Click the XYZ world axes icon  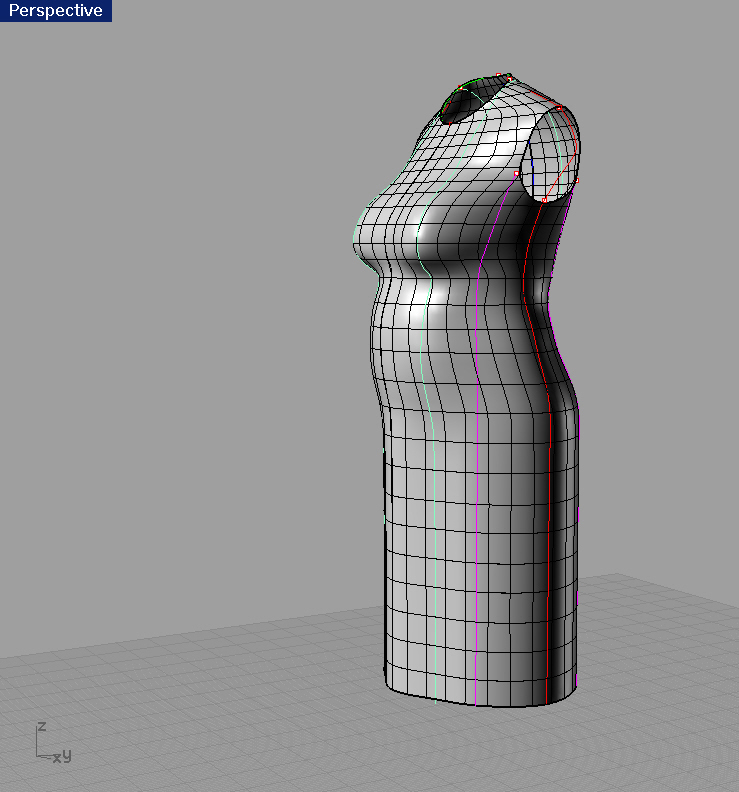[x=54, y=742]
